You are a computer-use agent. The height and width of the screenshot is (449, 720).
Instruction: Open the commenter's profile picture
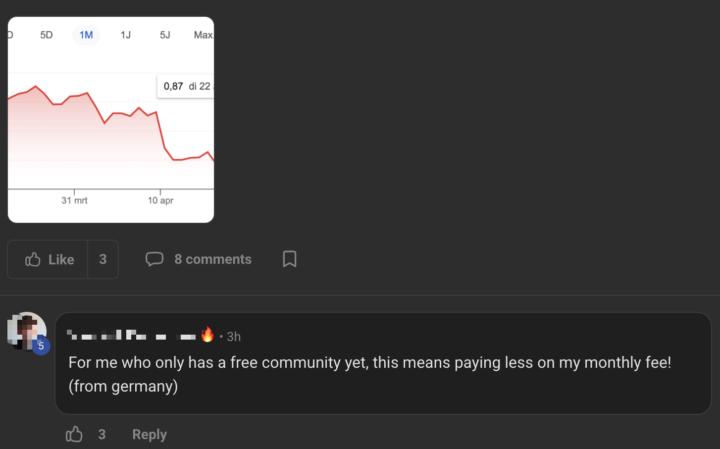pyautogui.click(x=26, y=331)
